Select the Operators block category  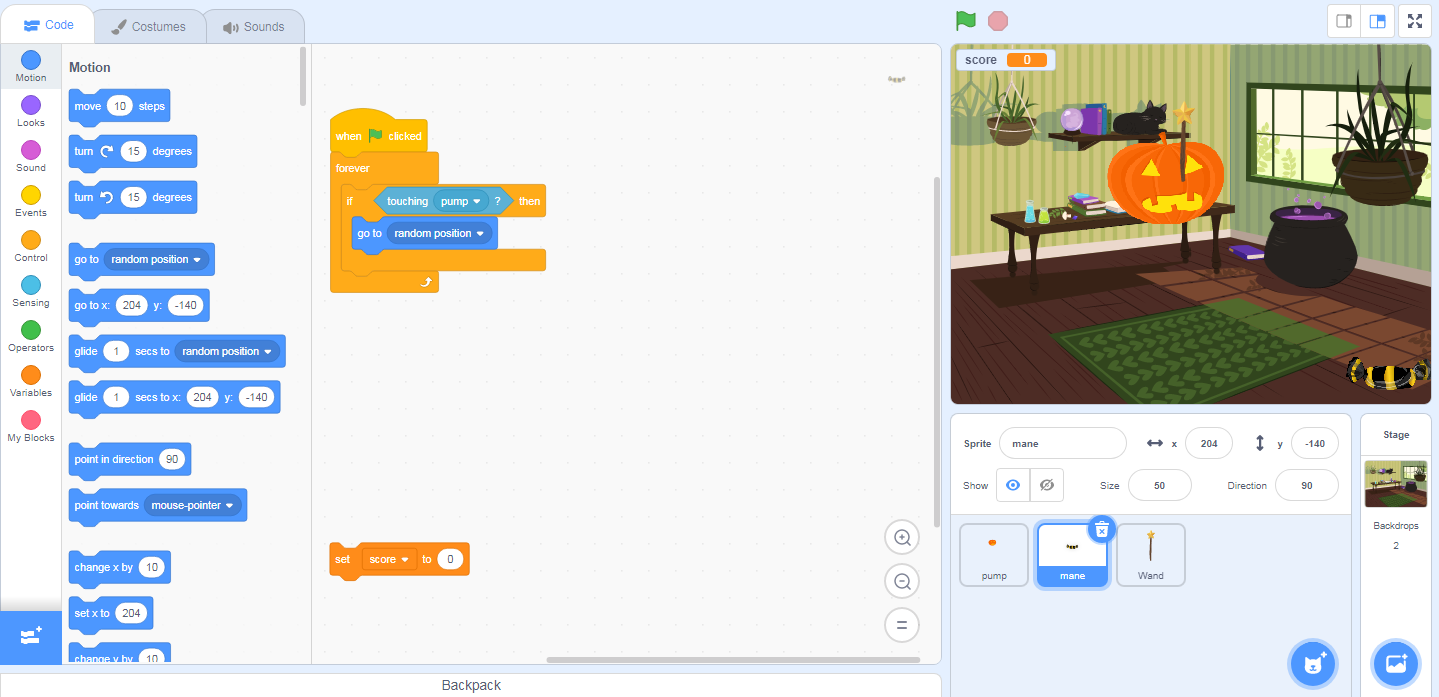[x=31, y=337]
